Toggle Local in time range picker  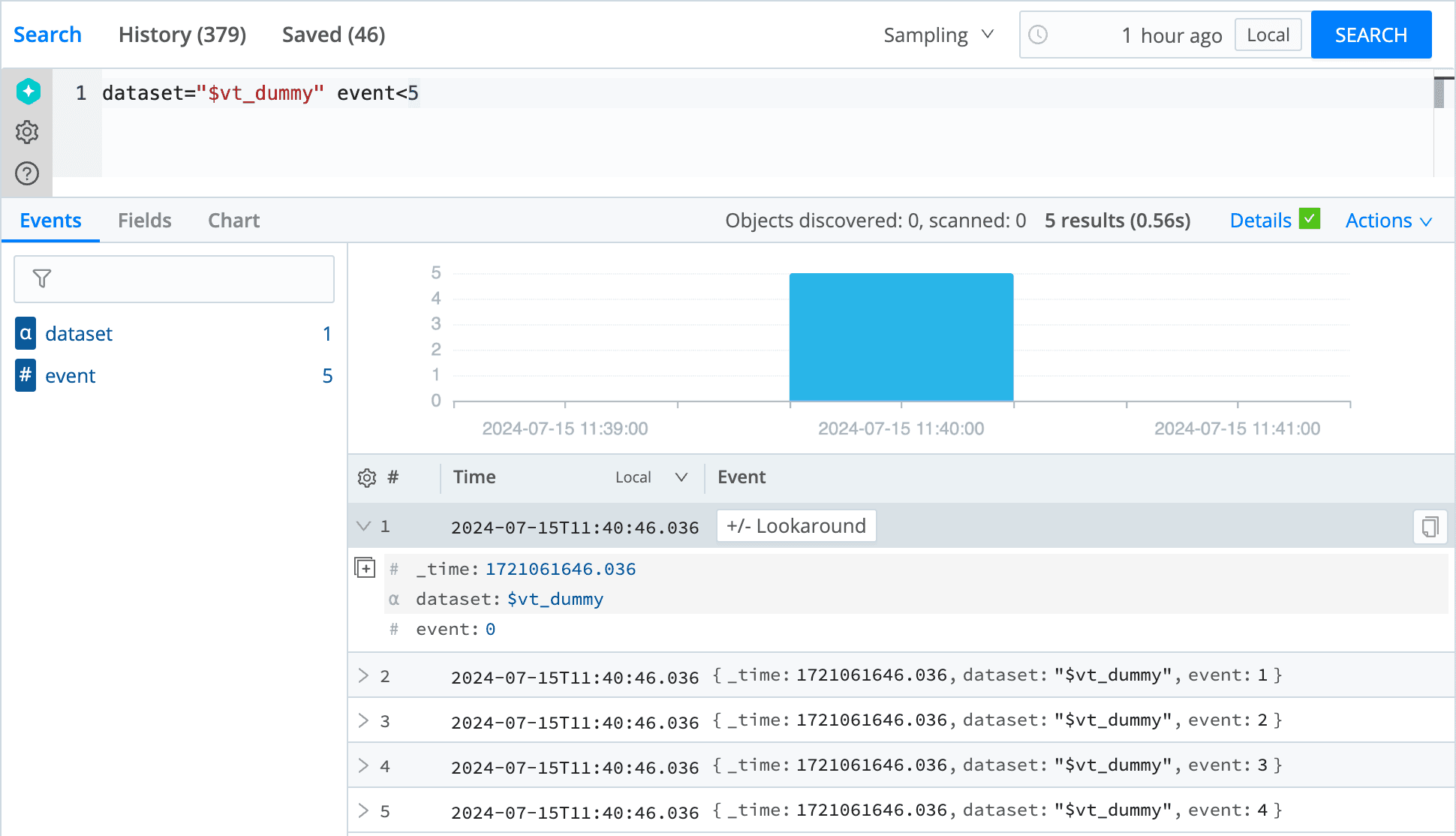pyautogui.click(x=1268, y=35)
